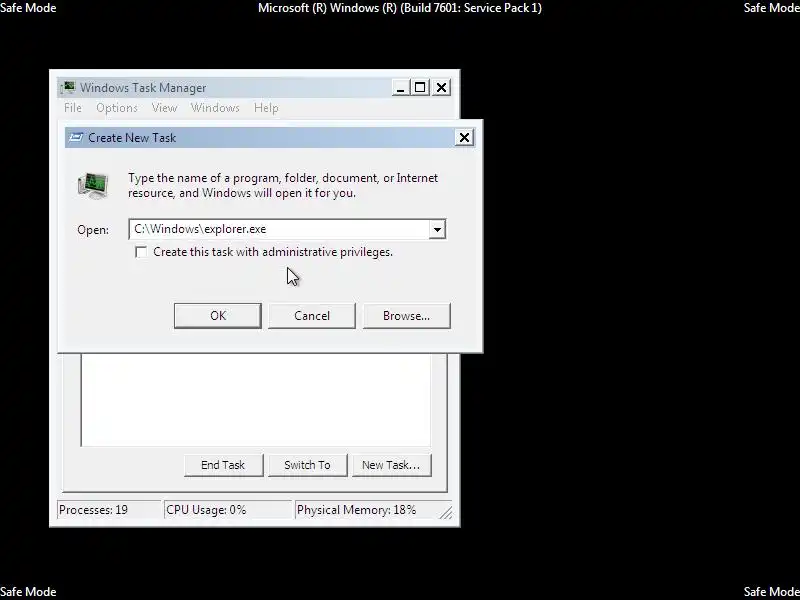Click the Windows Build 7601 text at the top of the desktop
Screen dimensions: 800x600
(400, 8)
